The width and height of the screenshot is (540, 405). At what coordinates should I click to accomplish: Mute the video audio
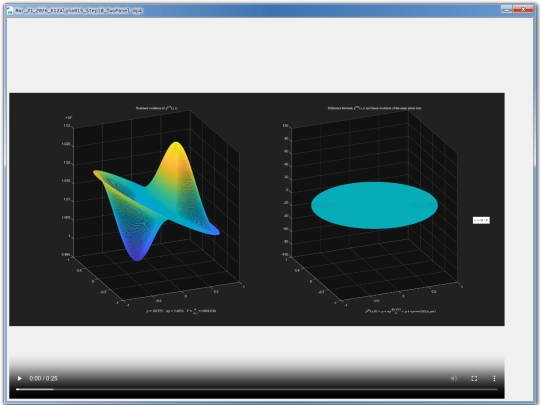coord(454,378)
